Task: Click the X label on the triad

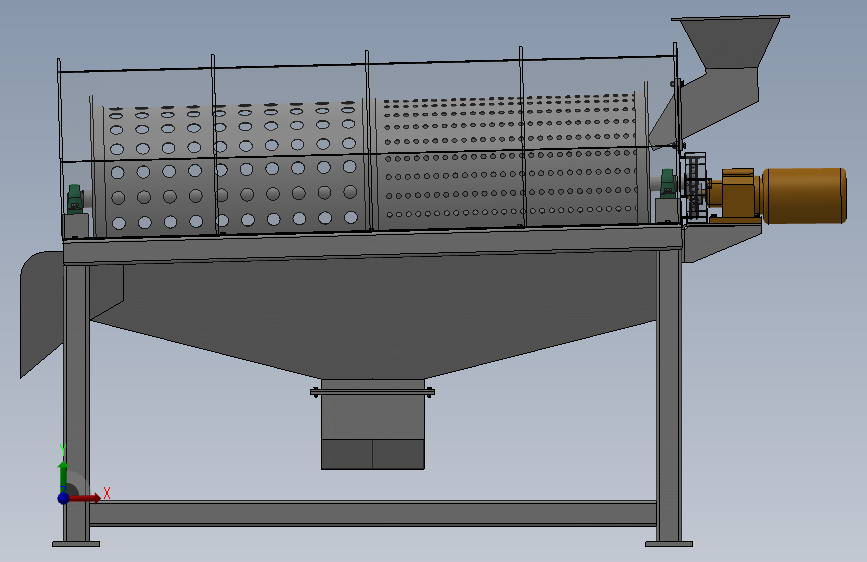Action: [107, 493]
